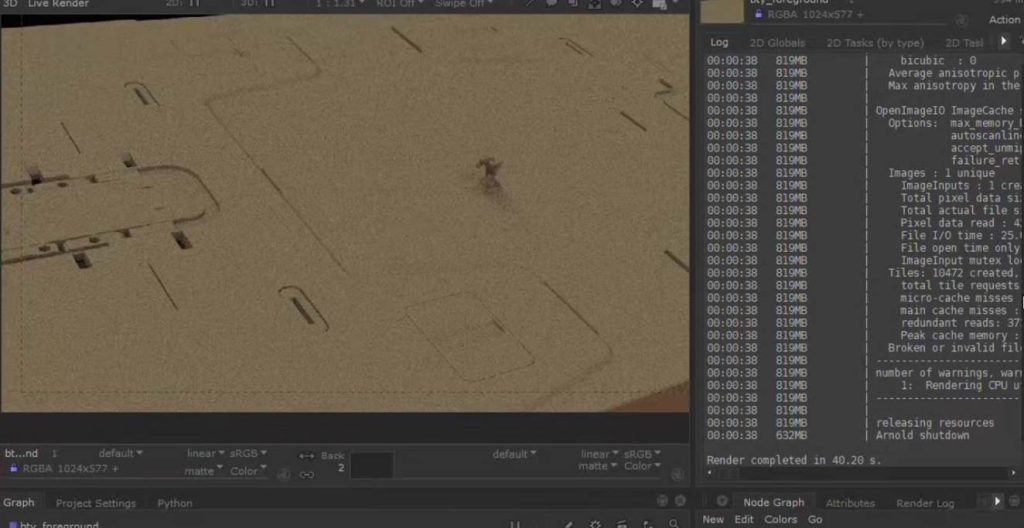The width and height of the screenshot is (1024, 528).
Task: Click the dark background color swatch
Action: (371, 465)
